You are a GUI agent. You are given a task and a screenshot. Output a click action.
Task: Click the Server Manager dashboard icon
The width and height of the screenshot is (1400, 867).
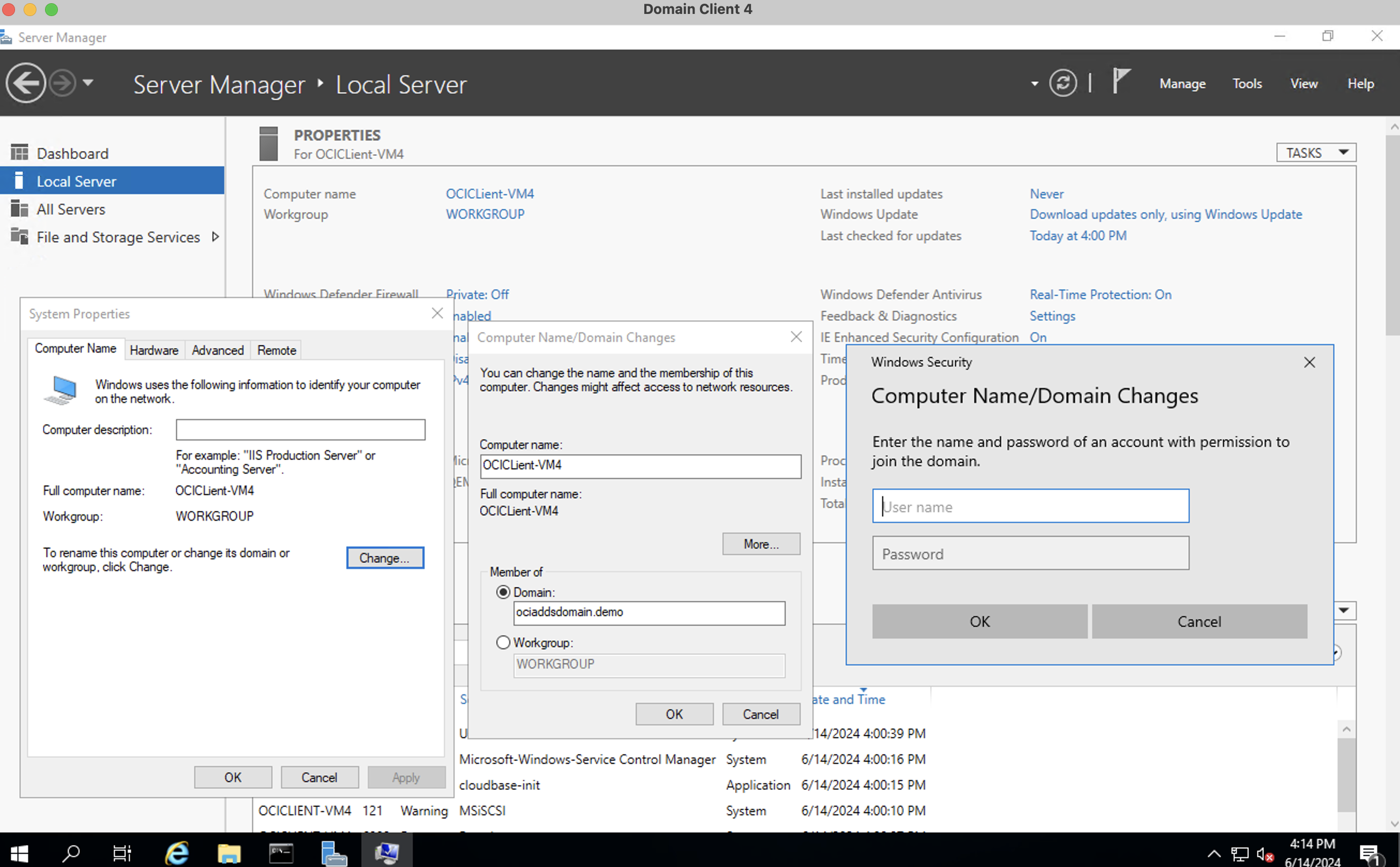19,153
